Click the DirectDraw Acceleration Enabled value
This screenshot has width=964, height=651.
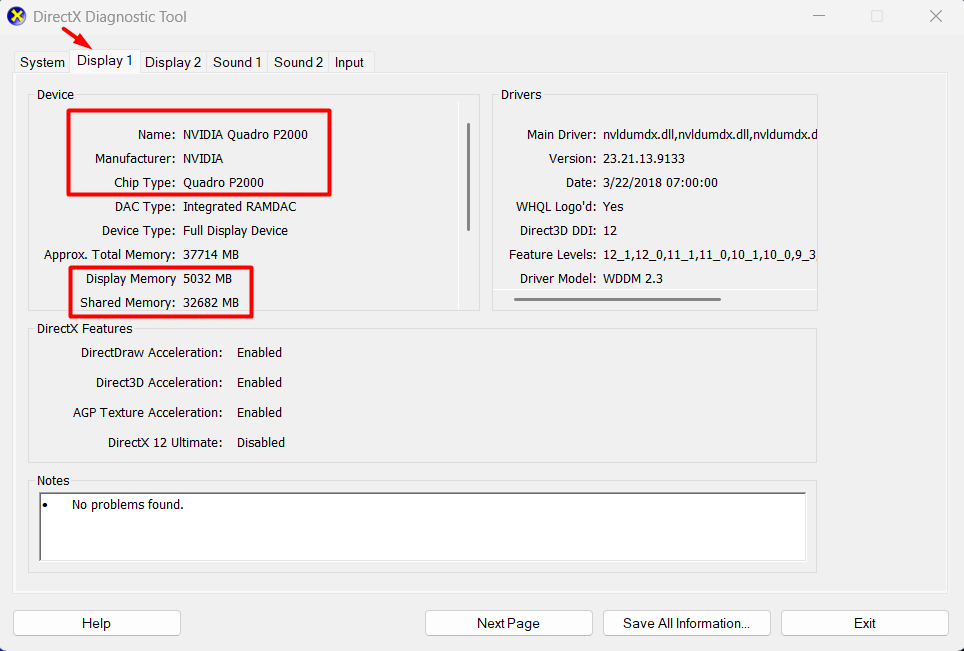(259, 353)
